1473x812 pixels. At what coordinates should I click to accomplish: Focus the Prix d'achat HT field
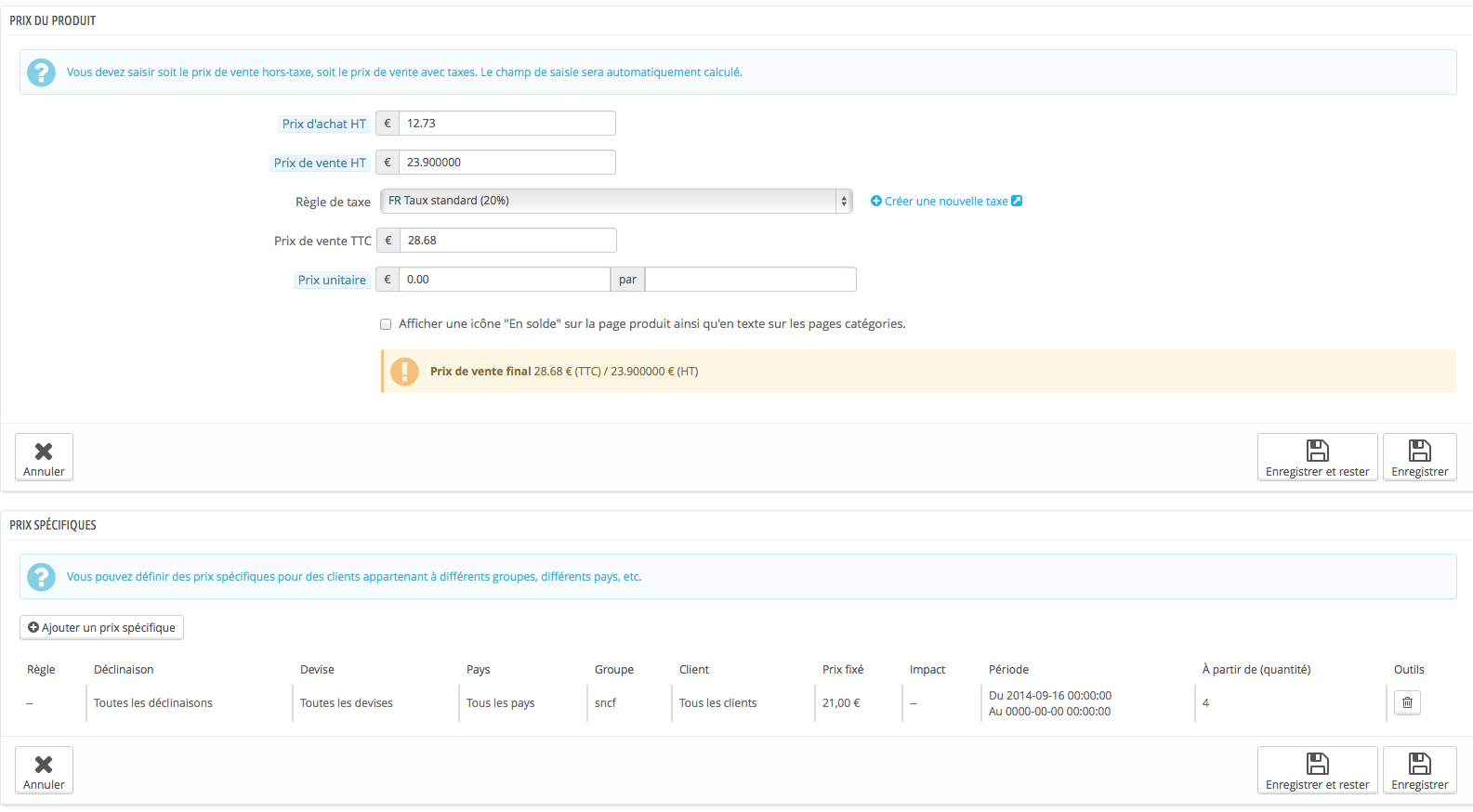[507, 123]
